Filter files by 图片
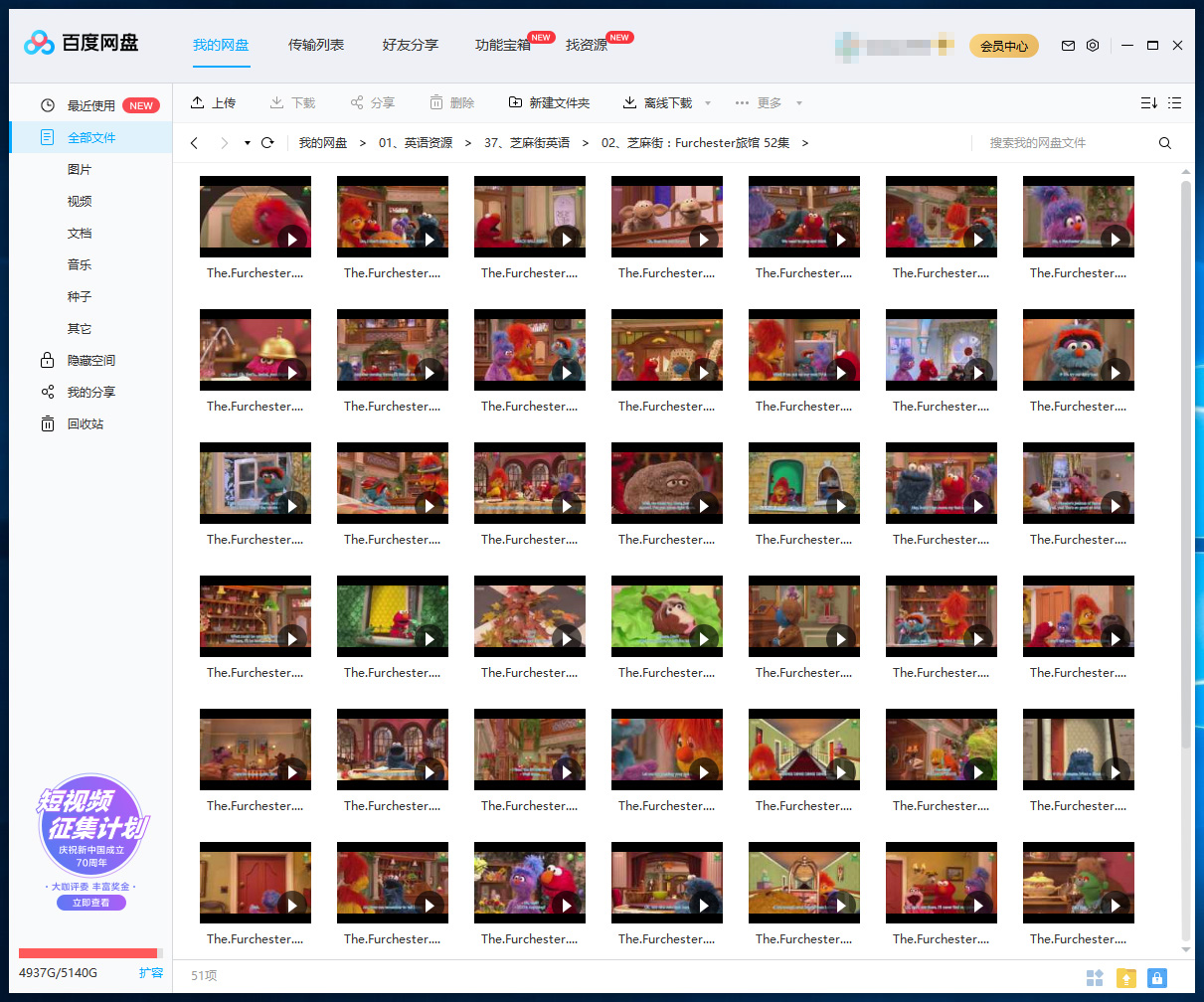Viewport: 1204px width, 1002px height. coord(80,169)
